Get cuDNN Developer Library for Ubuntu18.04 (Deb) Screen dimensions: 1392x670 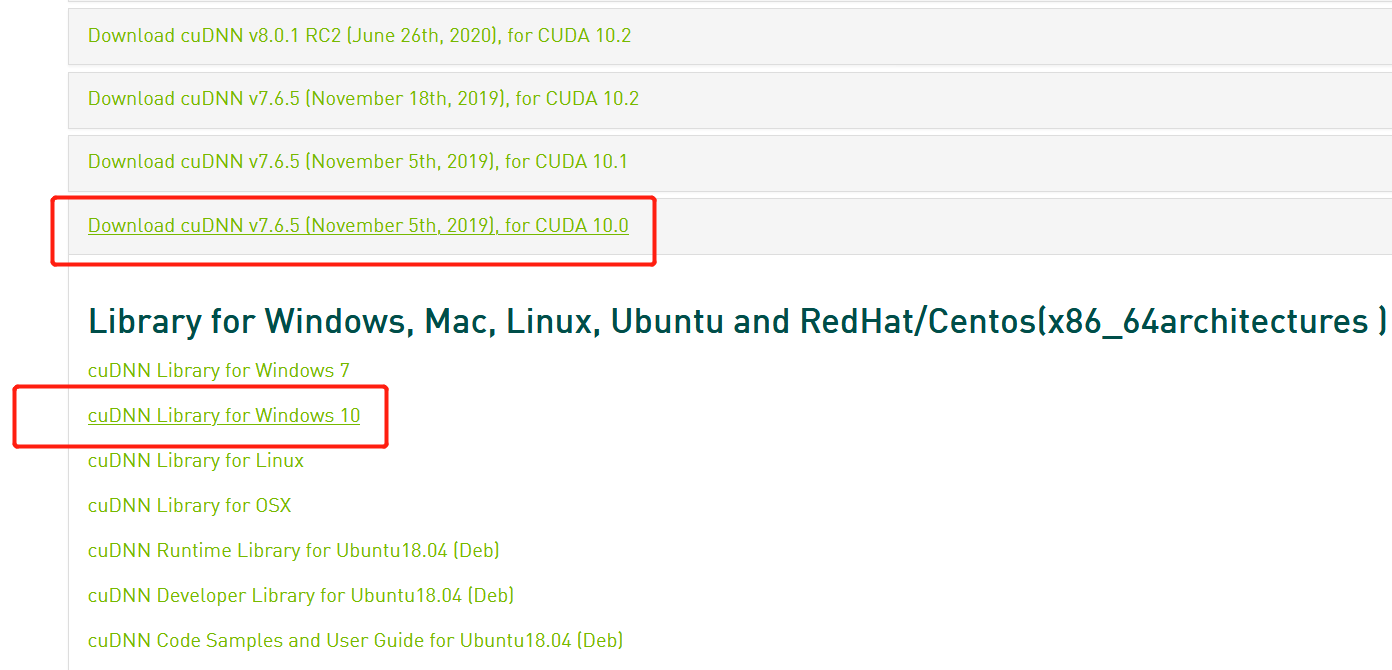[x=301, y=596]
